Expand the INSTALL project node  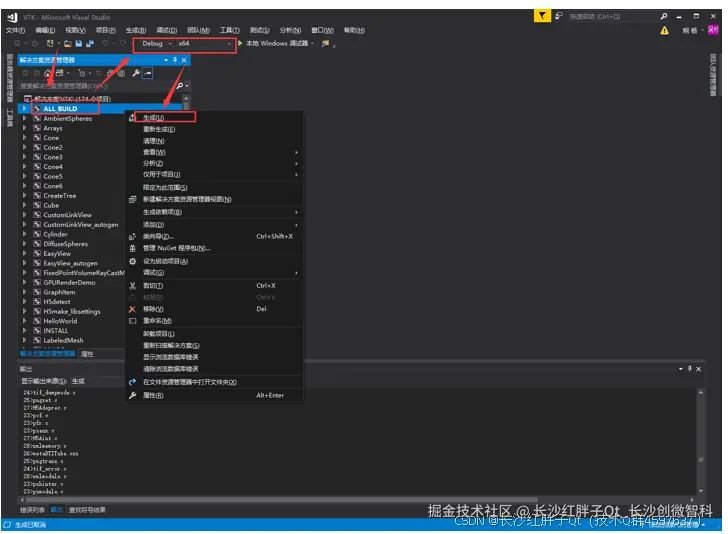[x=24, y=331]
